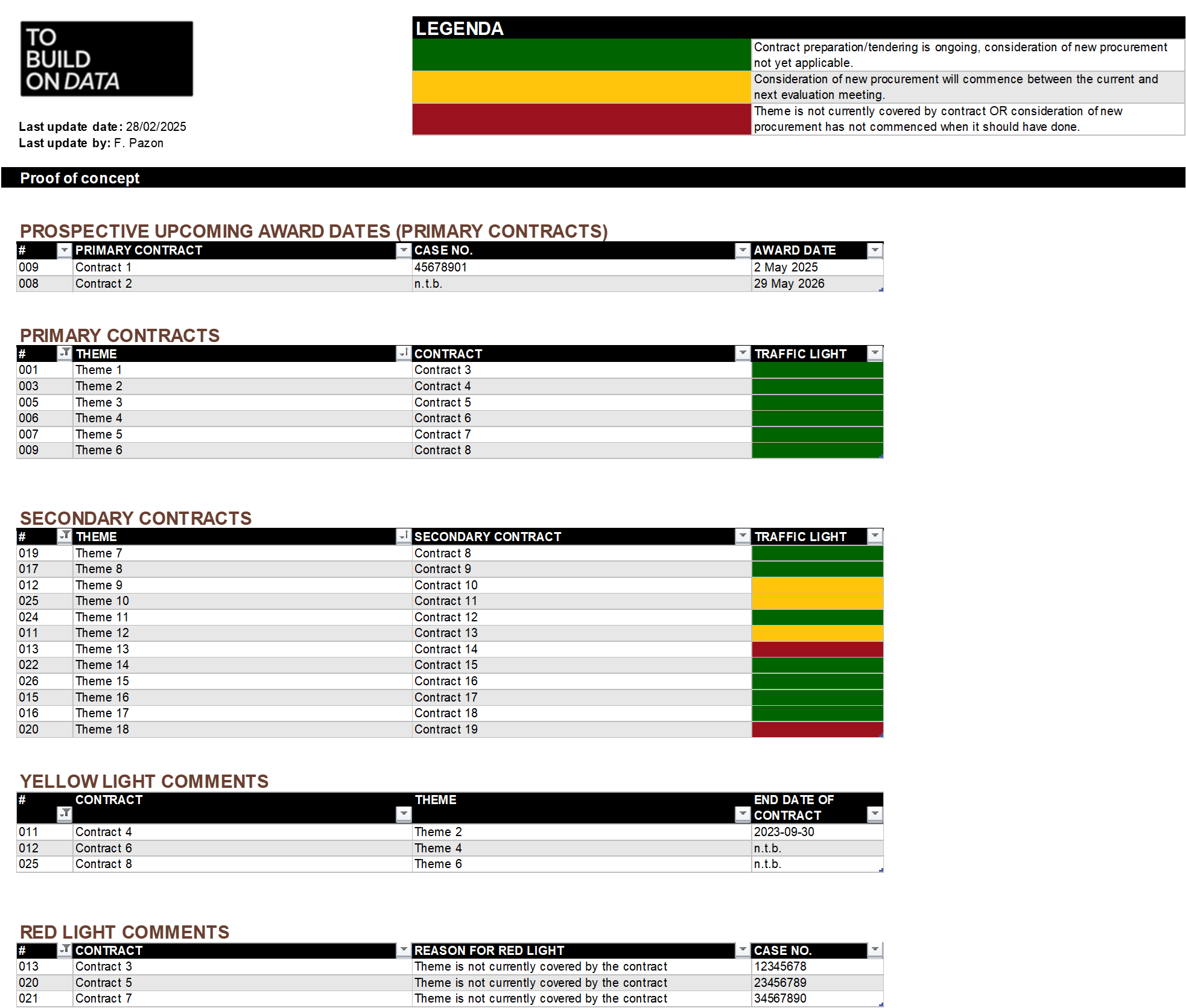Select the yellow legend color cell
Screen dimensions: 1186x1008
point(581,87)
